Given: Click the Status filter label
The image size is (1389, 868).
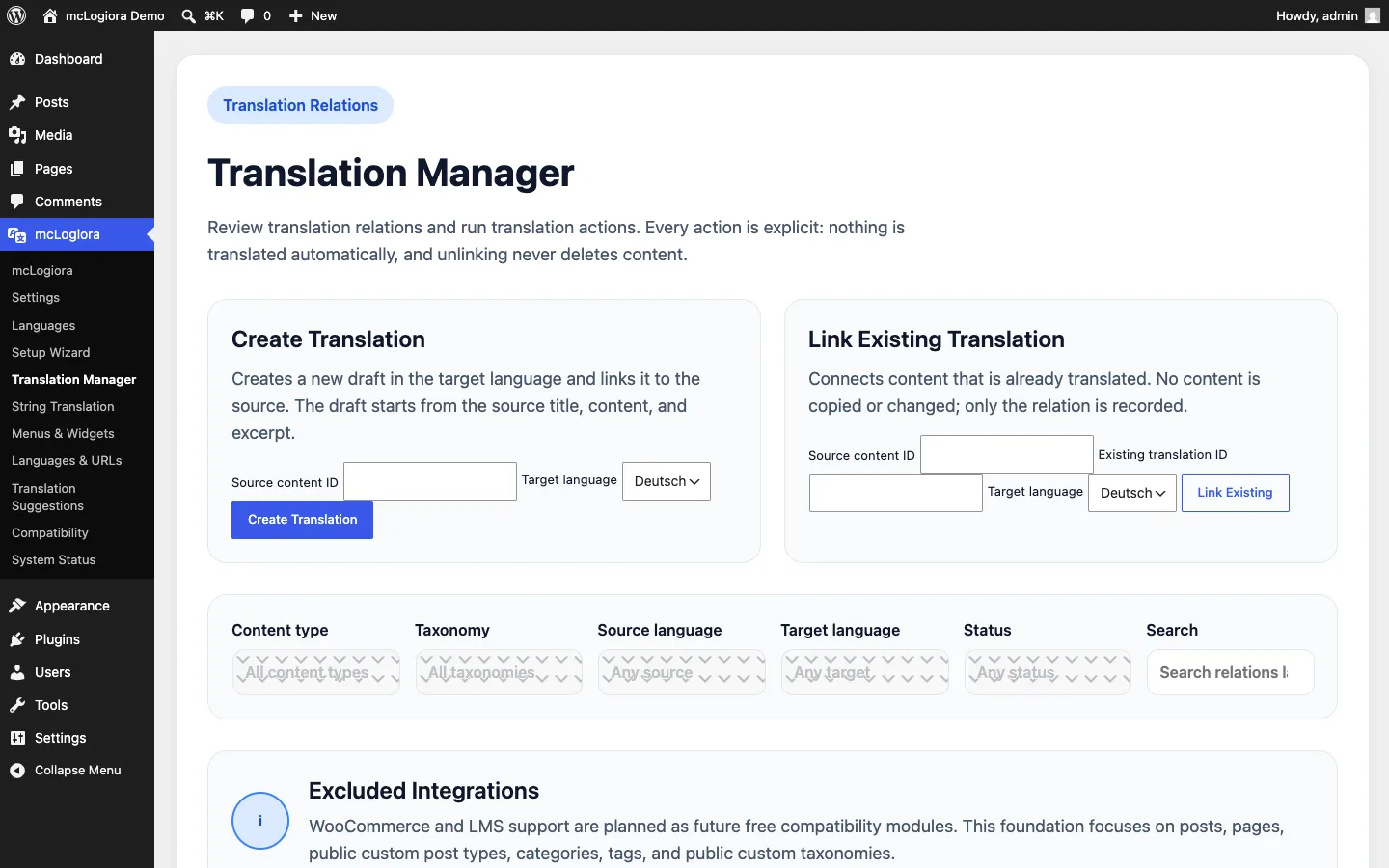Looking at the screenshot, I should tap(988, 630).
